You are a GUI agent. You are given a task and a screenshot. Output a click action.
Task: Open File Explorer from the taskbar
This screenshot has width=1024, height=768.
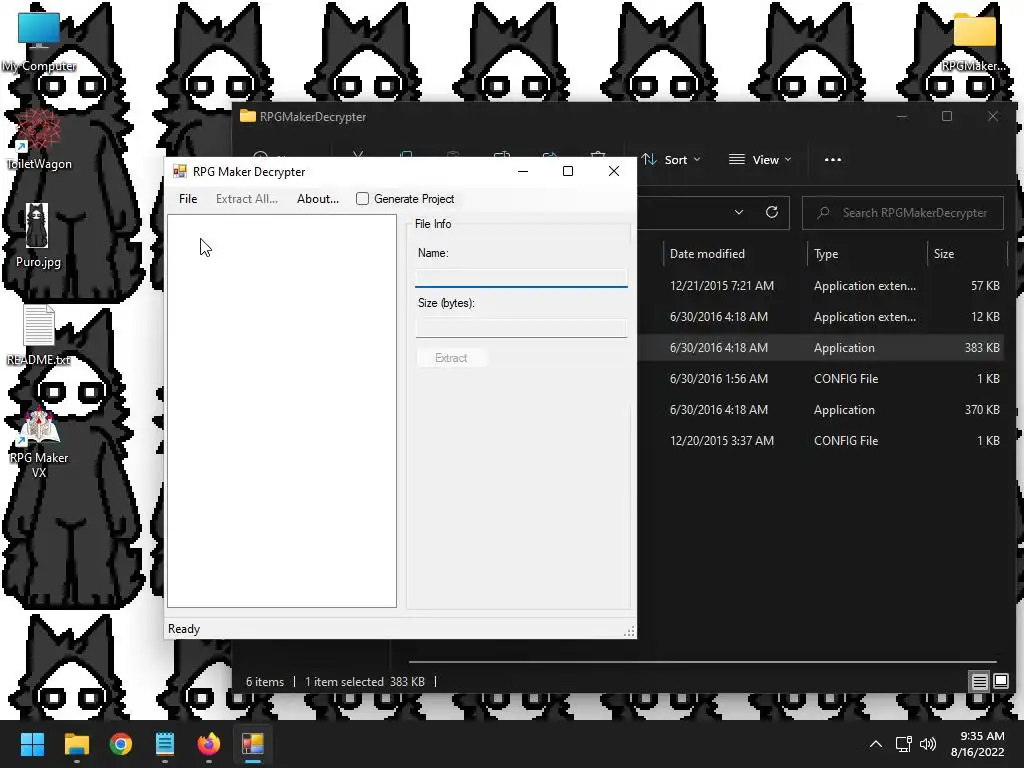[76, 744]
